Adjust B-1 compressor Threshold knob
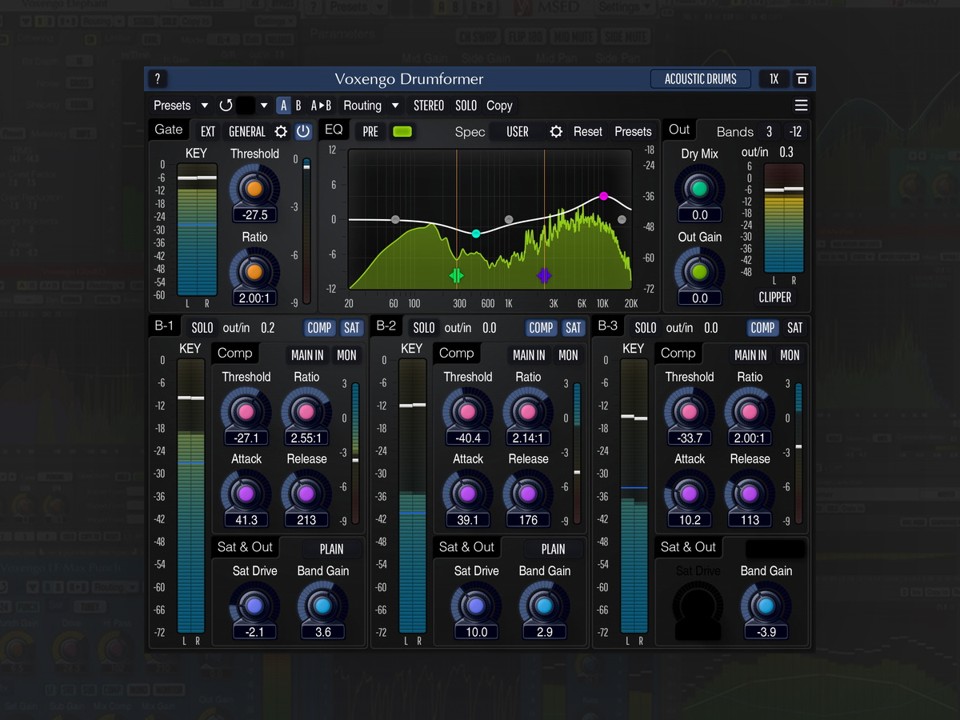This screenshot has height=720, width=960. click(x=246, y=411)
